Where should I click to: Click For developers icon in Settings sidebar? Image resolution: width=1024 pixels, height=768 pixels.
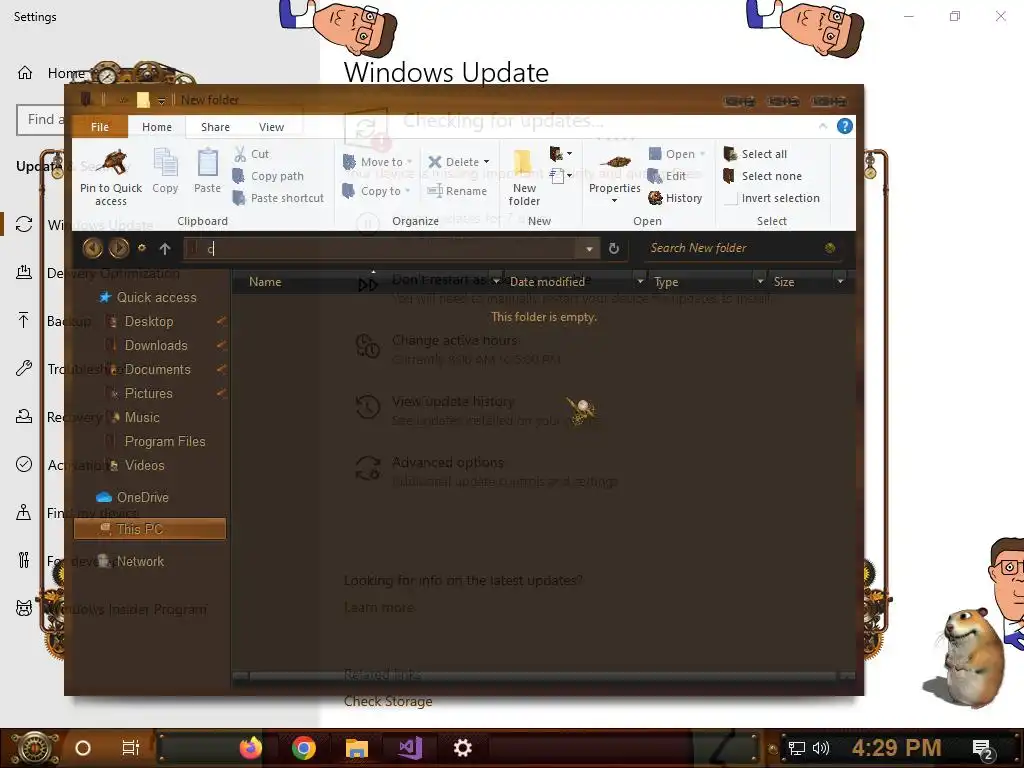(24, 560)
